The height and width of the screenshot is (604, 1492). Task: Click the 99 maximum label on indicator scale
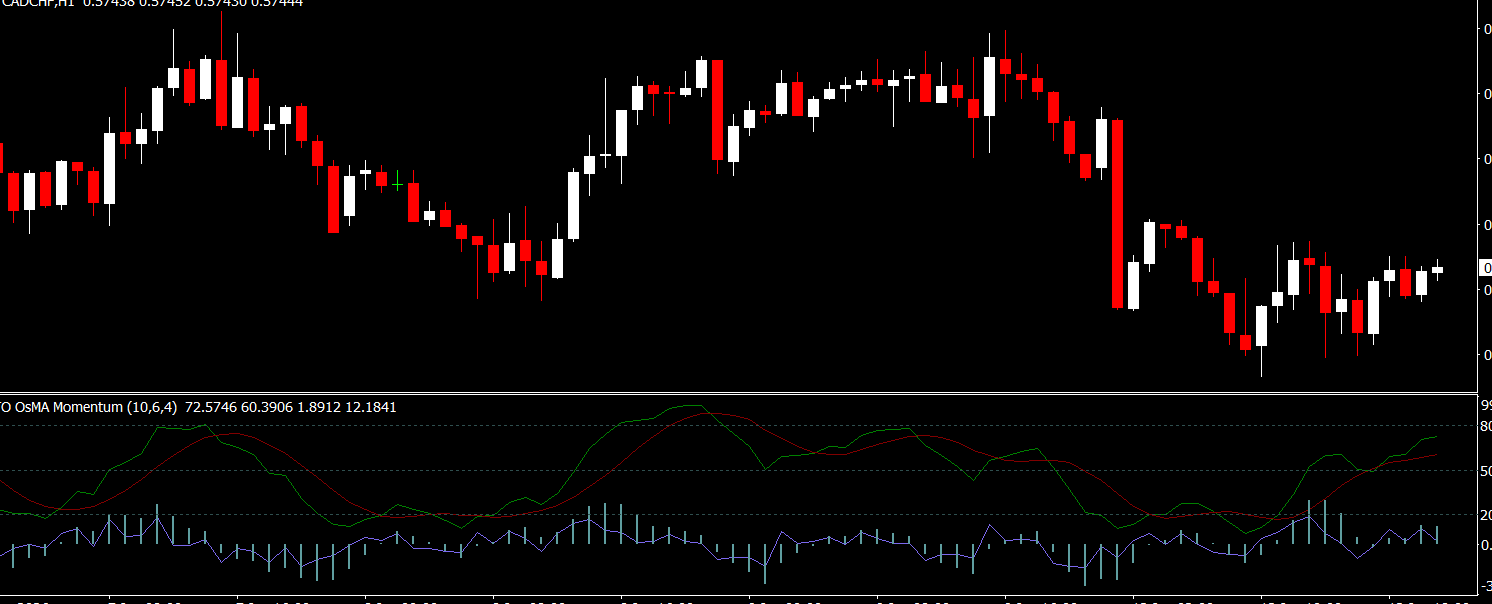pos(1485,405)
